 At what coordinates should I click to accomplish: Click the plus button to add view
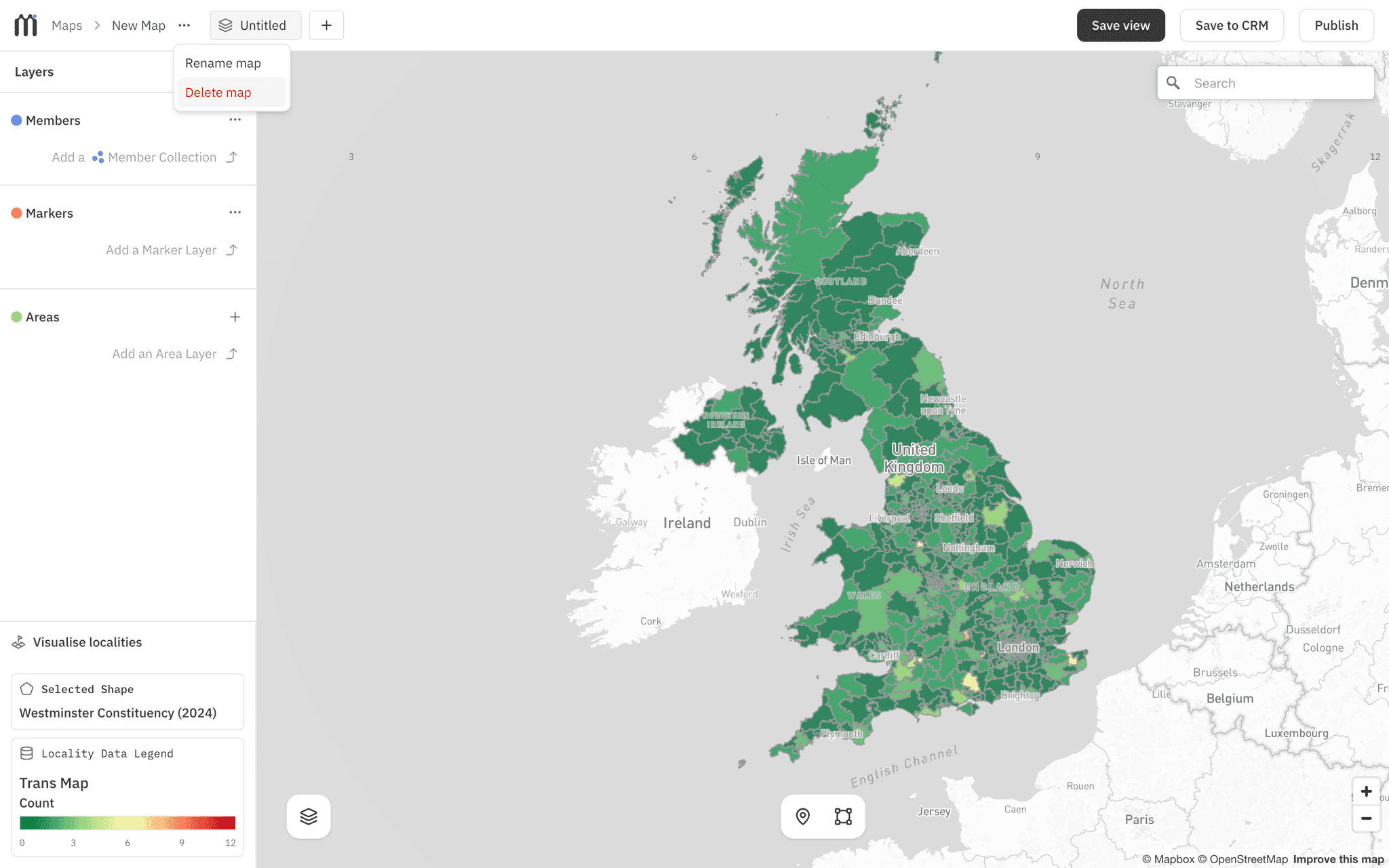pos(326,25)
